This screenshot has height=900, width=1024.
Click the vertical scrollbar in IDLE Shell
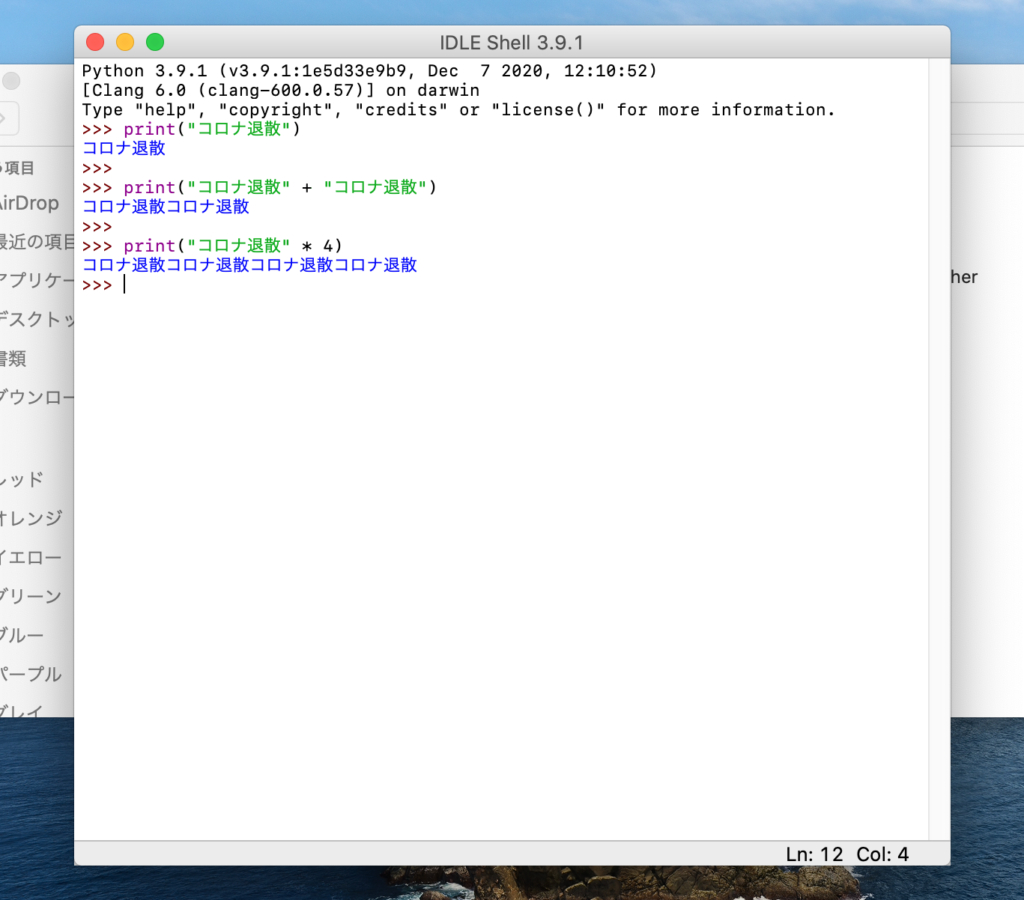[x=938, y=448]
